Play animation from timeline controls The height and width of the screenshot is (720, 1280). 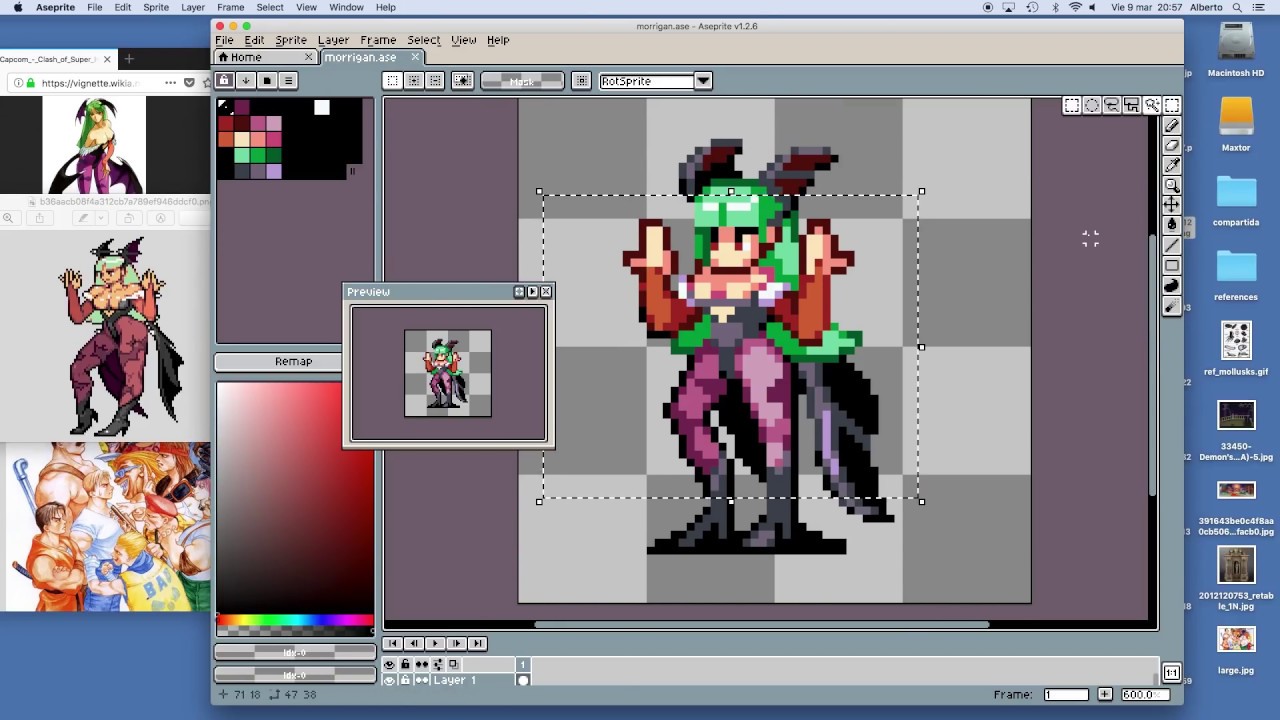tap(435, 643)
